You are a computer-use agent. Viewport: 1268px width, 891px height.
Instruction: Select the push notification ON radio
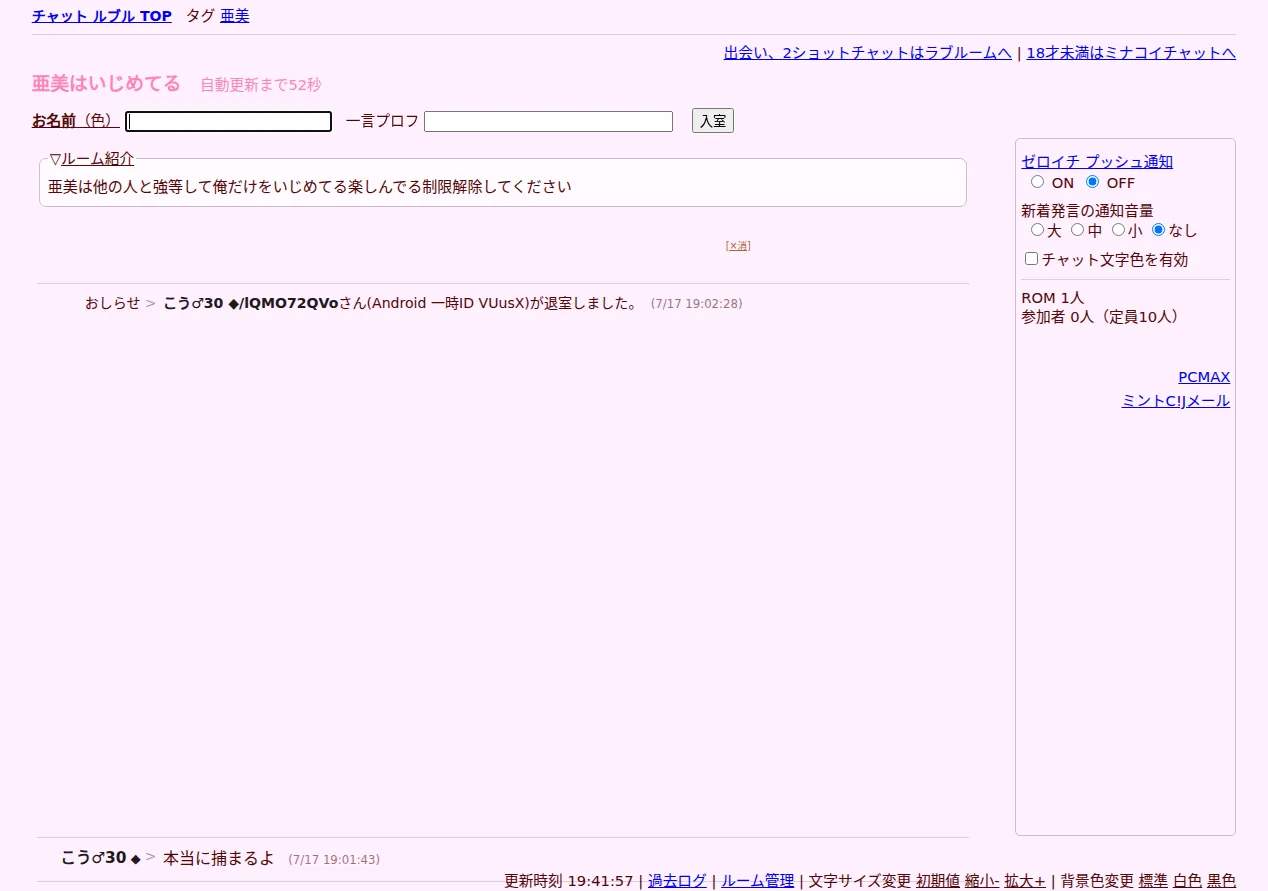1037,182
